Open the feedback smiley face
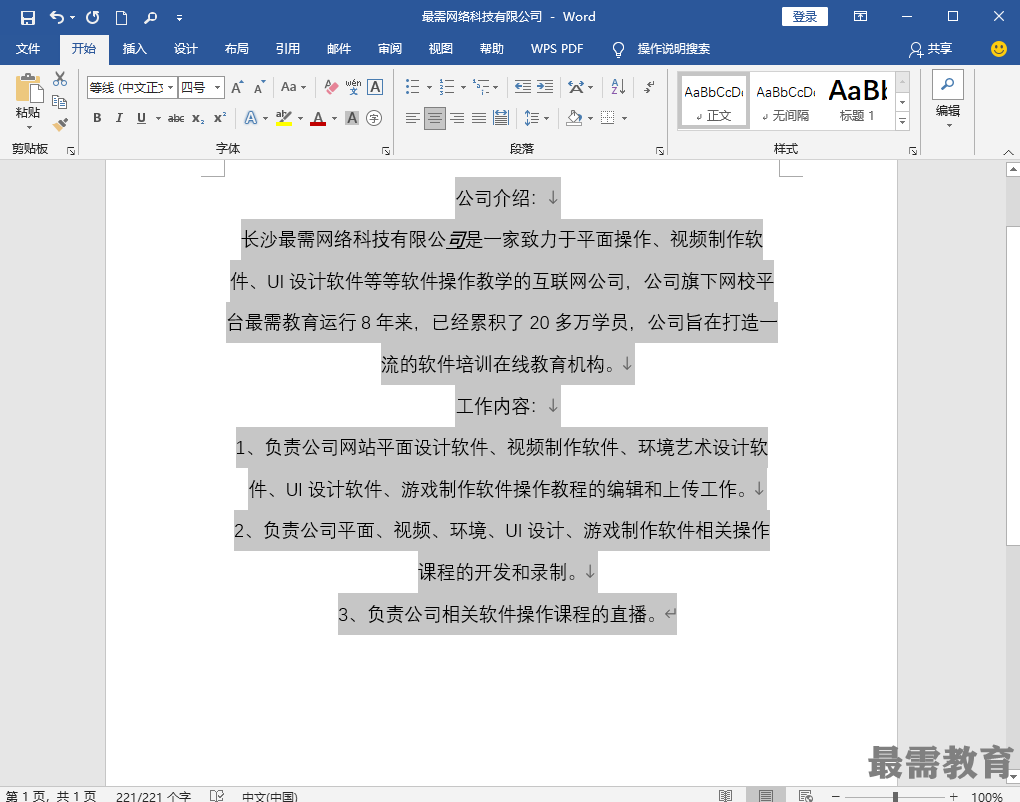This screenshot has width=1020, height=802. pos(999,49)
